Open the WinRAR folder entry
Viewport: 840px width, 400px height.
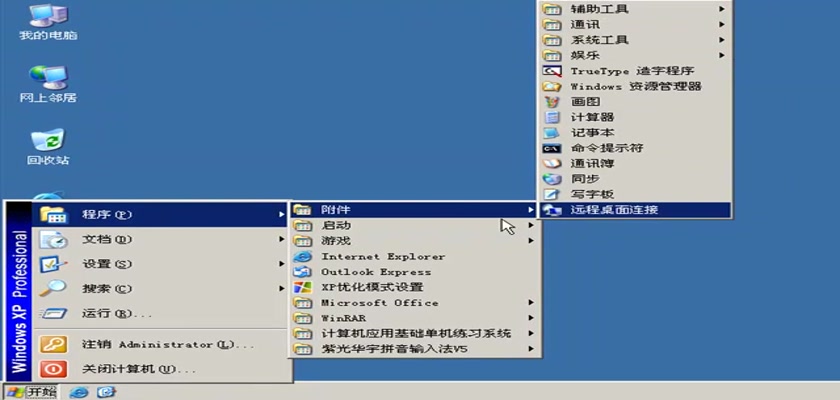click(414, 318)
